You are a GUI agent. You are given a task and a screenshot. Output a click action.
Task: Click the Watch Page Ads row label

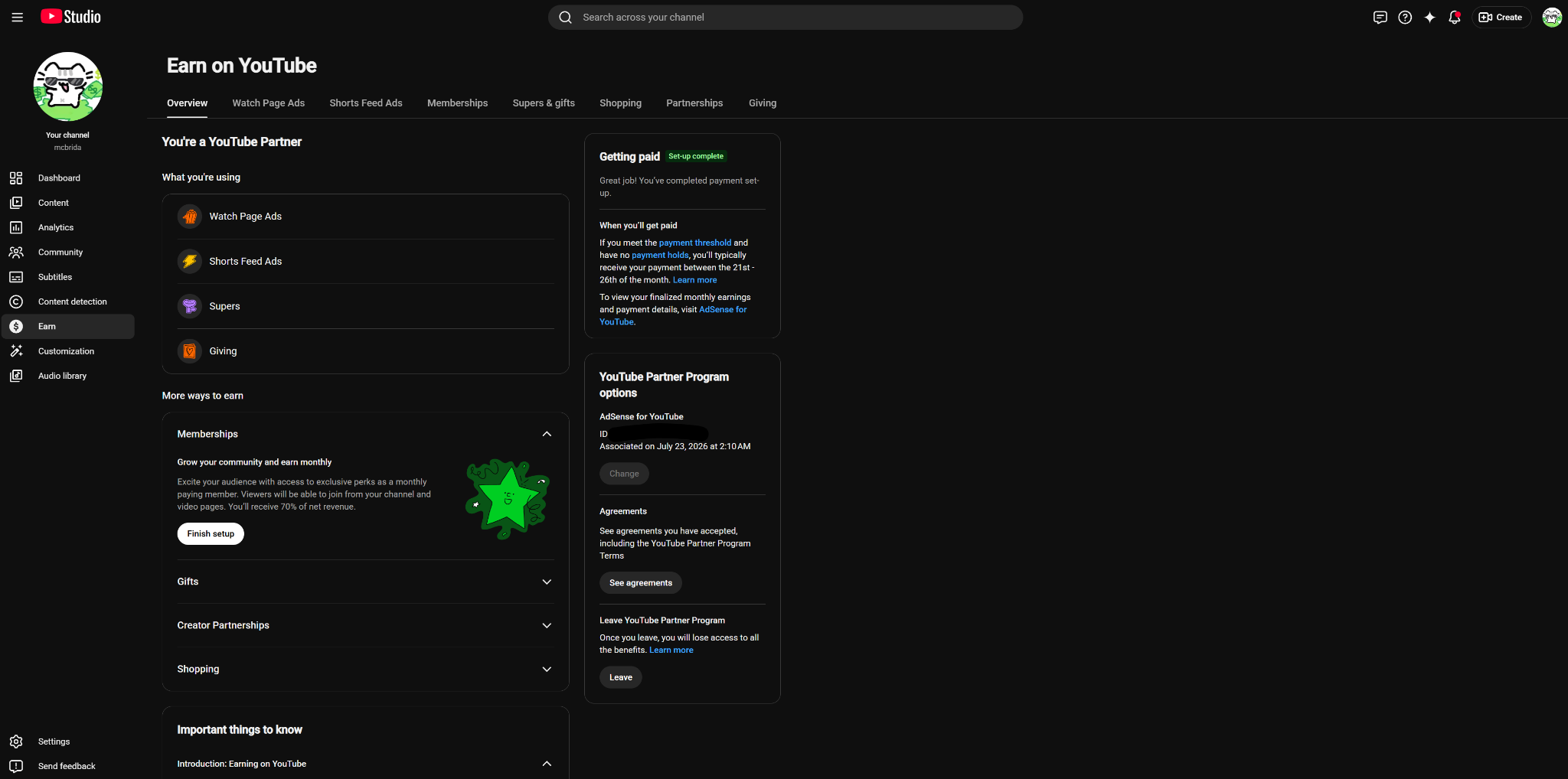pos(246,217)
